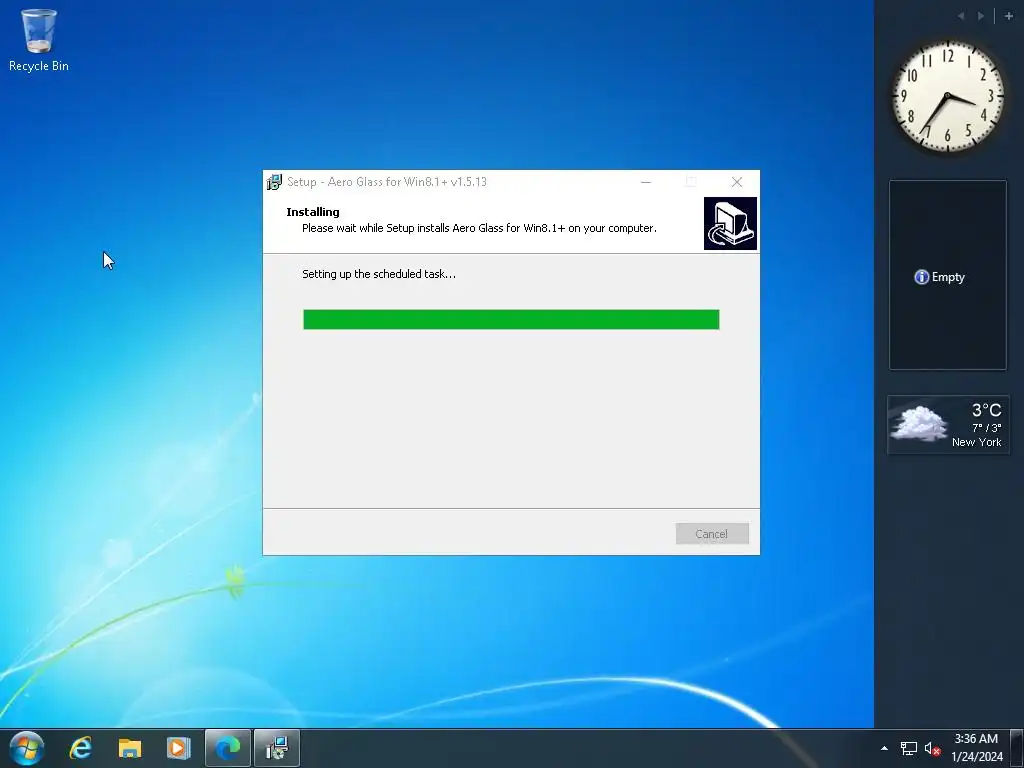
Task: Click the Setup window title text
Action: click(x=387, y=182)
